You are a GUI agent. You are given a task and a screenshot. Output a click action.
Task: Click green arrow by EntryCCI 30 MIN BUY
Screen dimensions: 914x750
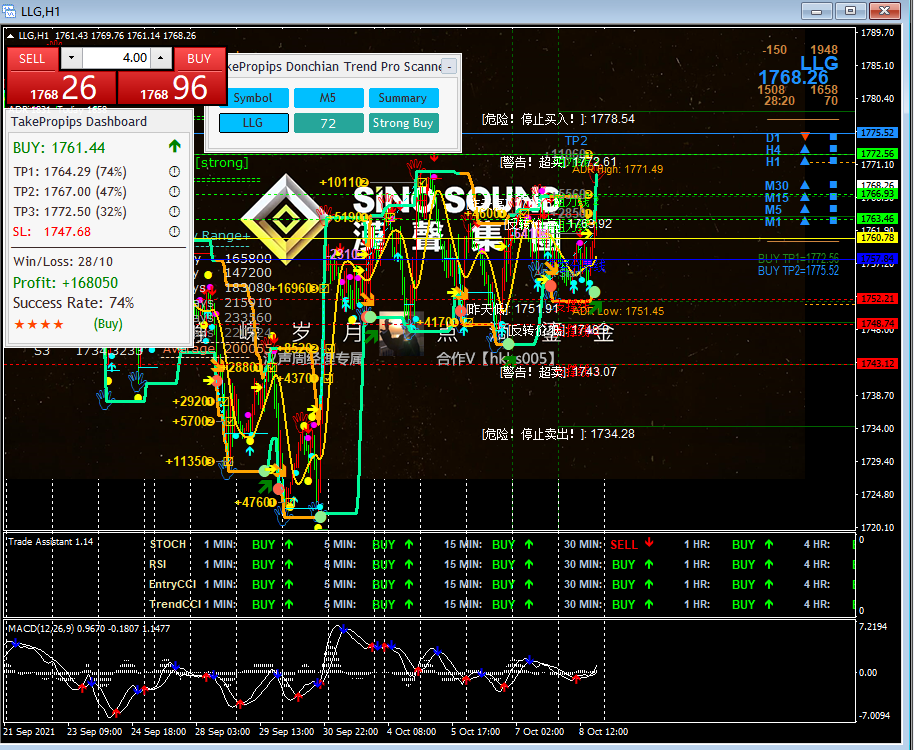(x=649, y=584)
